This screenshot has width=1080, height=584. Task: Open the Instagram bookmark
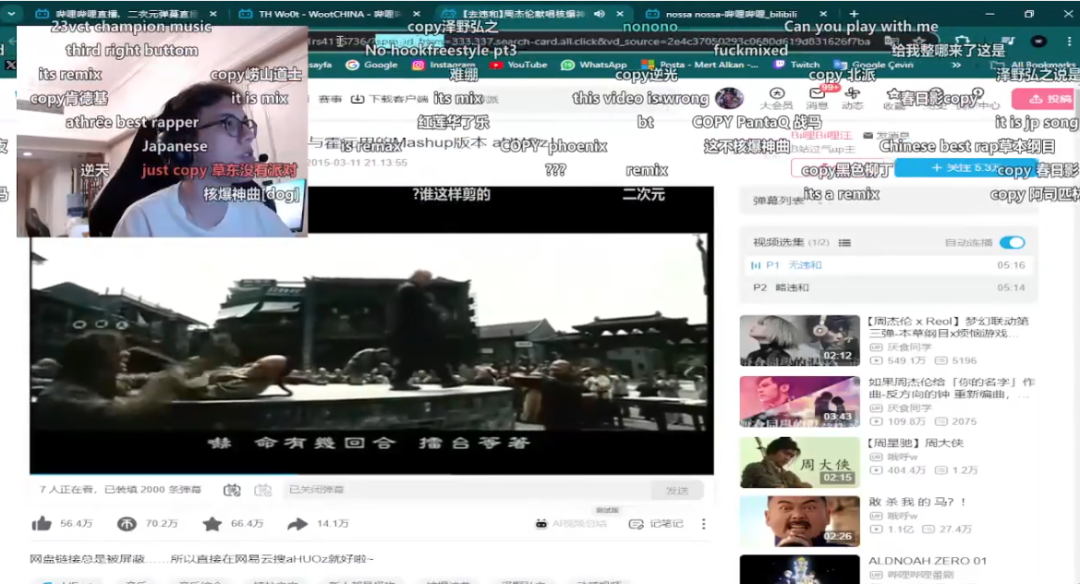[443, 65]
